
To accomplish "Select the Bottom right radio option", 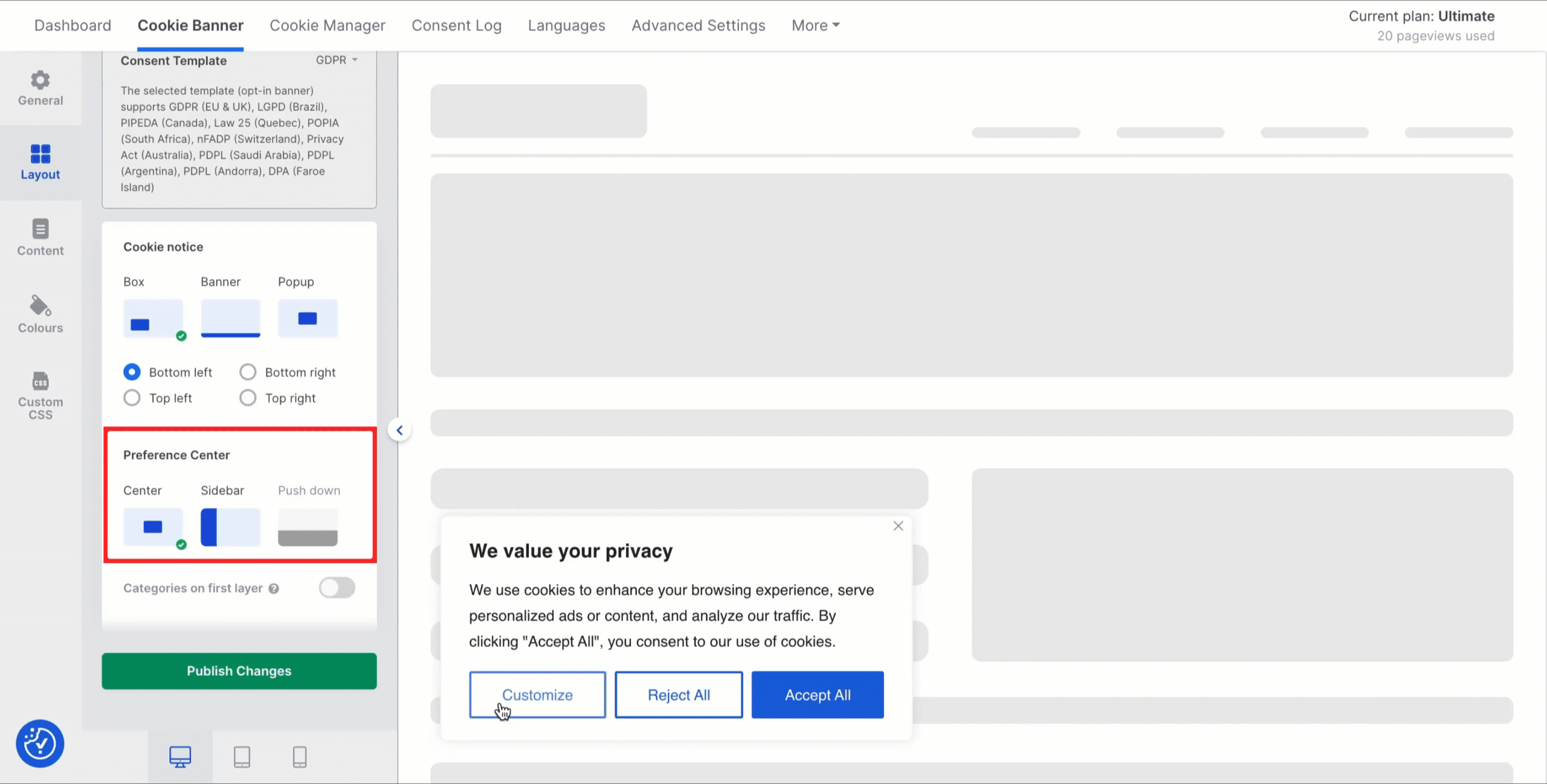I will click(248, 372).
